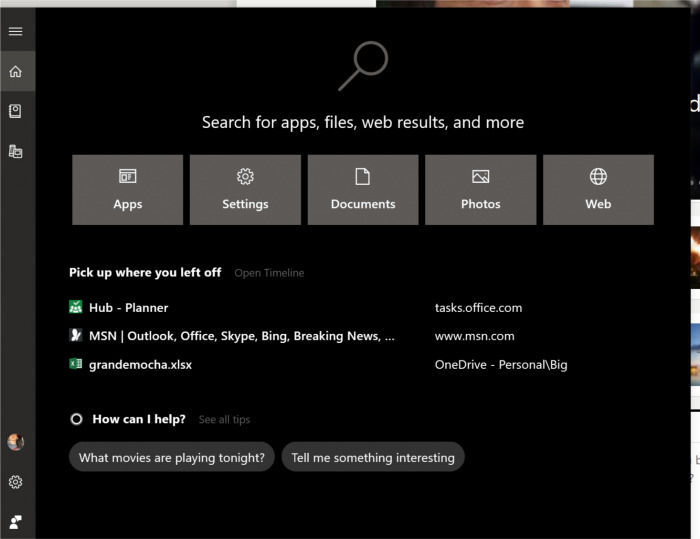Click the Cortana circle icon
The width and height of the screenshot is (700, 539).
[x=76, y=419]
